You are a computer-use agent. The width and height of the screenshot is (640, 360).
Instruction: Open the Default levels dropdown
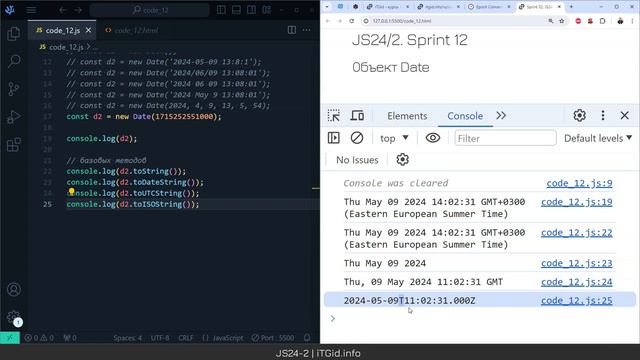tap(598, 138)
